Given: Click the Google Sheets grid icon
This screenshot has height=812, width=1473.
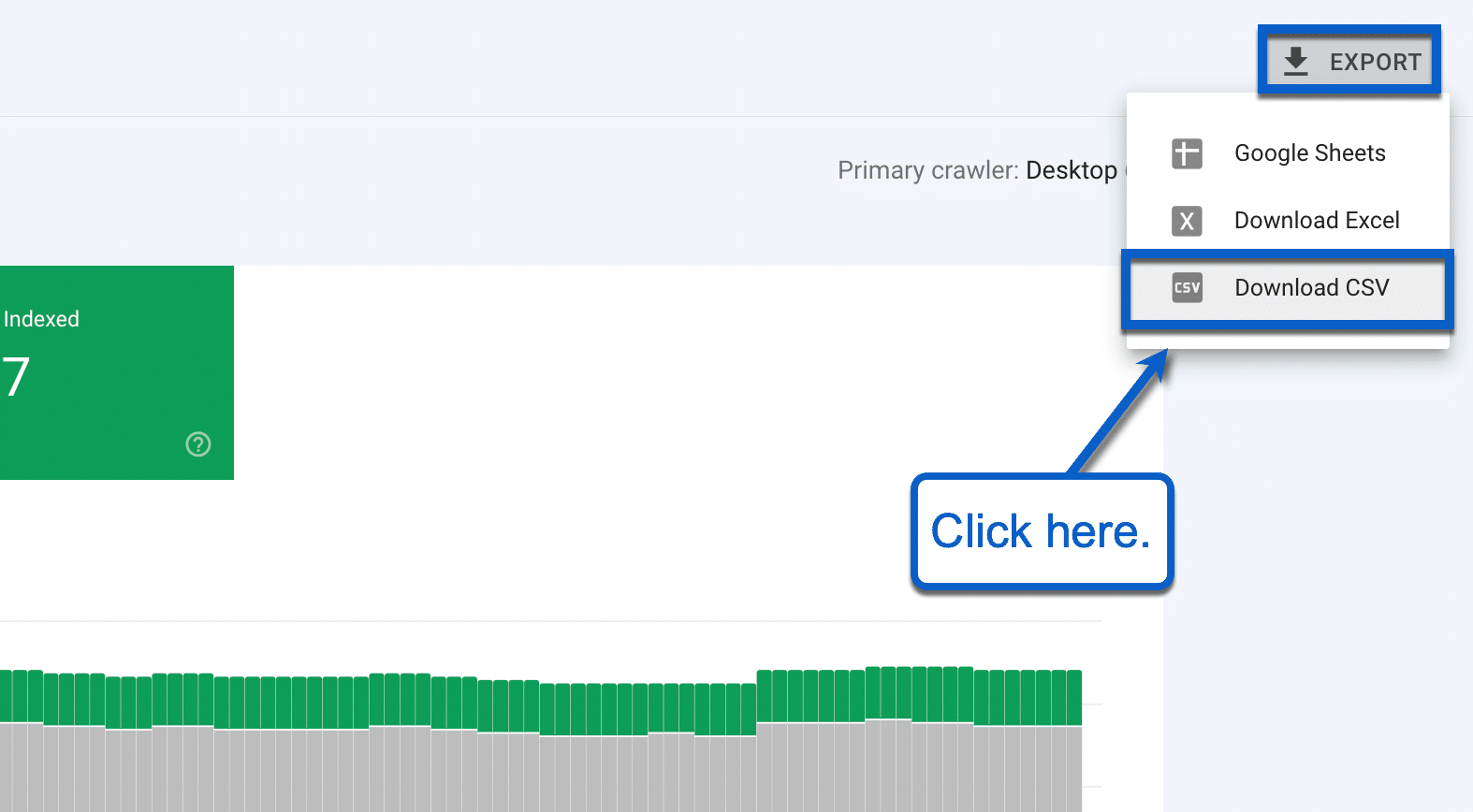Looking at the screenshot, I should pyautogui.click(x=1187, y=153).
